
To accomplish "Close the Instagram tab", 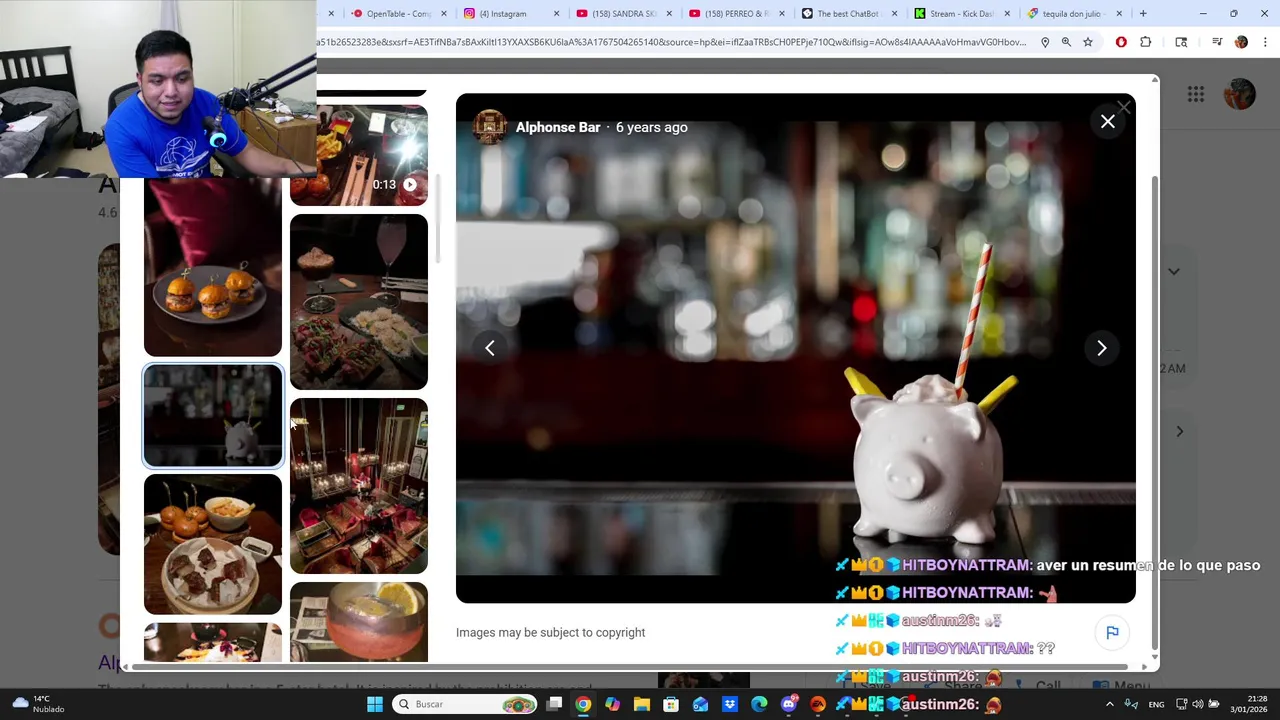I will [x=556, y=14].
